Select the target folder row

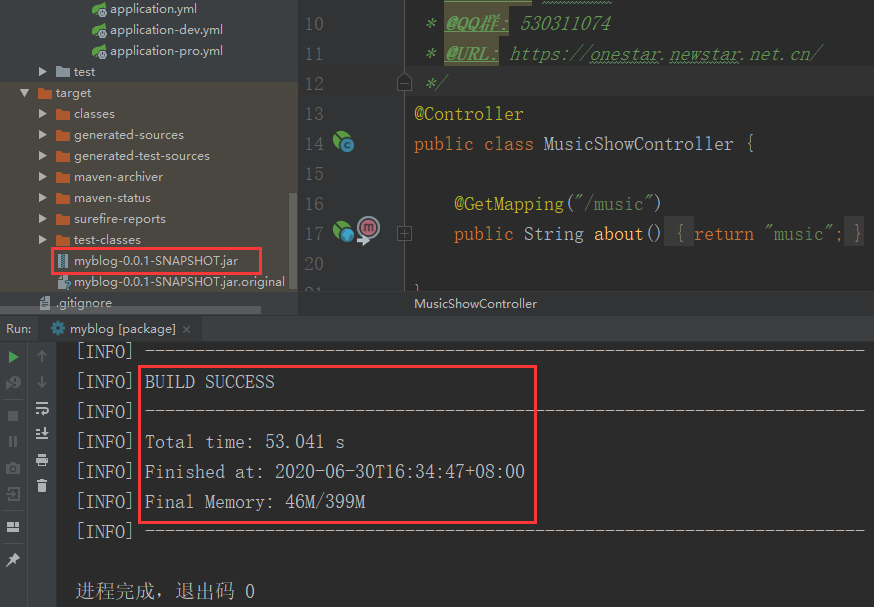148,93
